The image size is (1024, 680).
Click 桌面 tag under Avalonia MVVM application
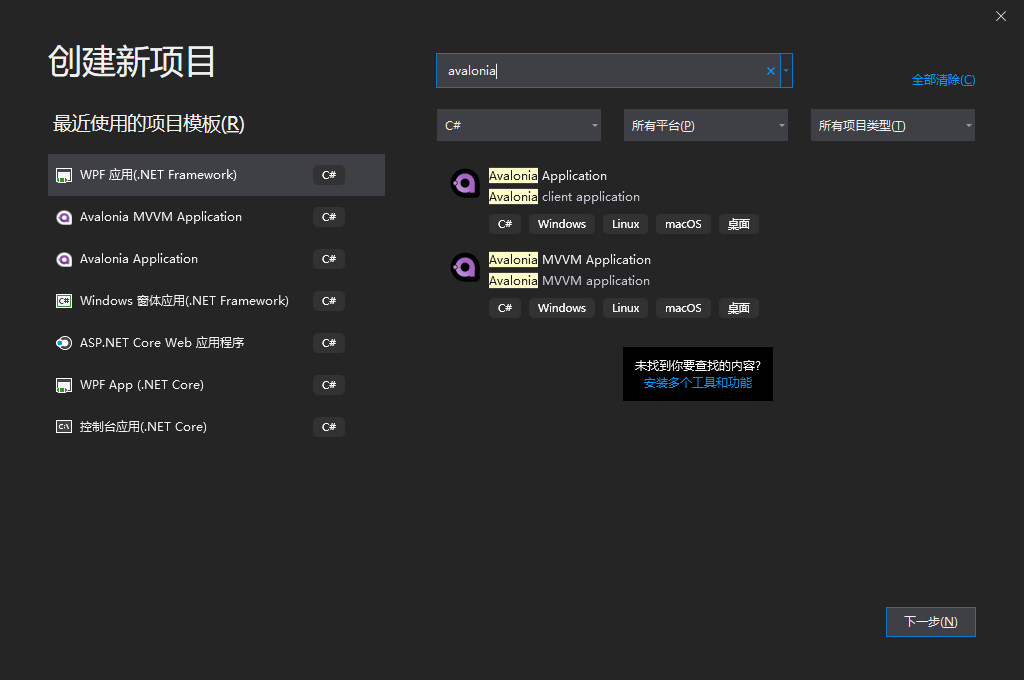tap(739, 308)
